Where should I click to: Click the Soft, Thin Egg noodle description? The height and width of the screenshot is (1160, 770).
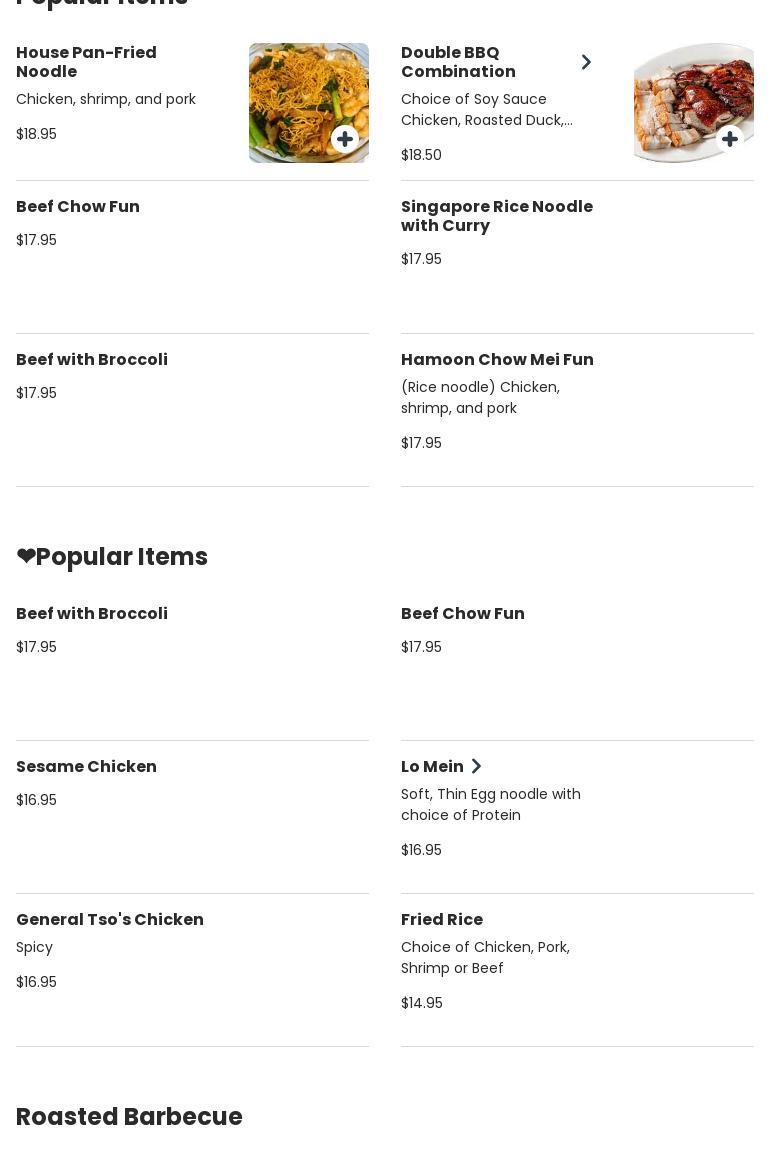[x=490, y=804]
